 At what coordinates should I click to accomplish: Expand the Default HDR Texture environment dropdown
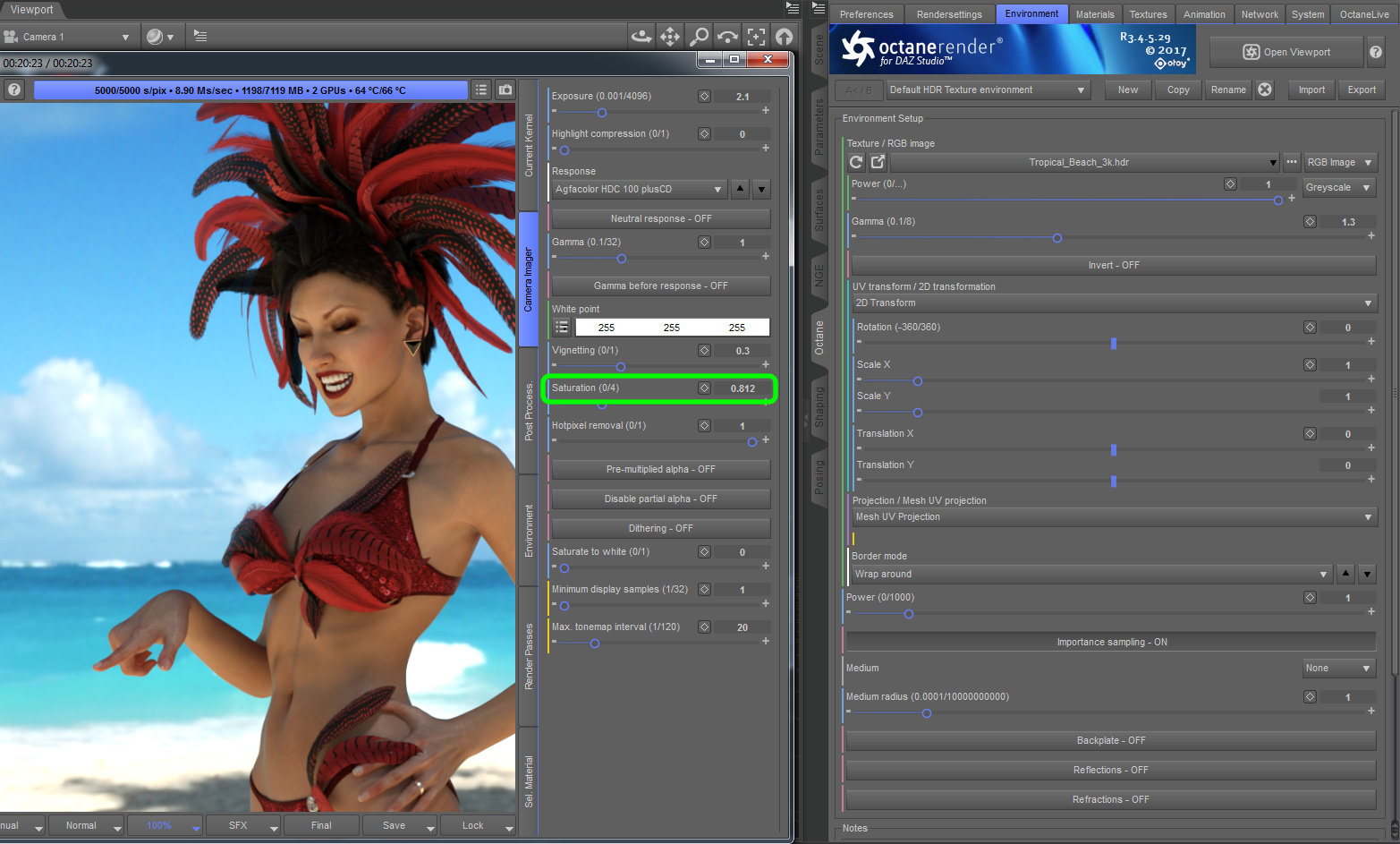tap(987, 90)
